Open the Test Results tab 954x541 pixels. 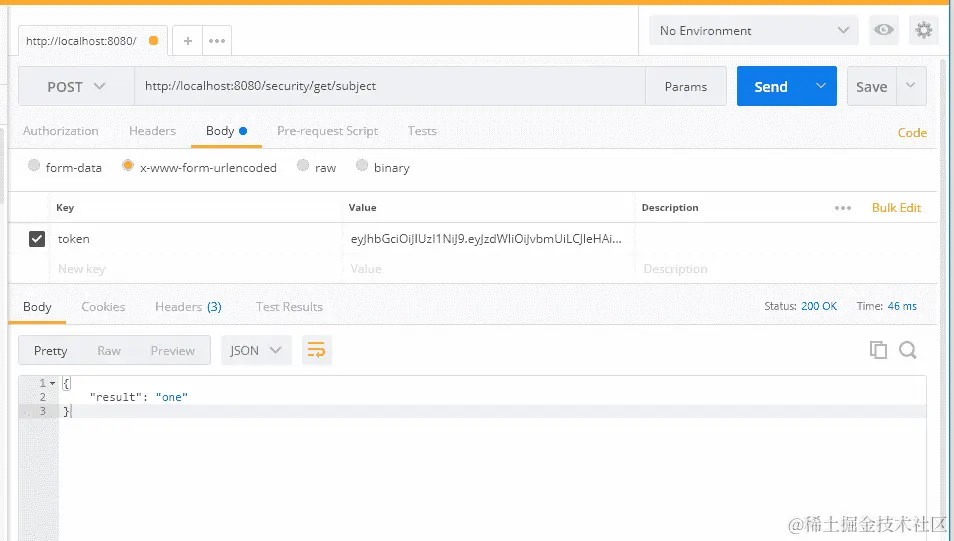289,307
